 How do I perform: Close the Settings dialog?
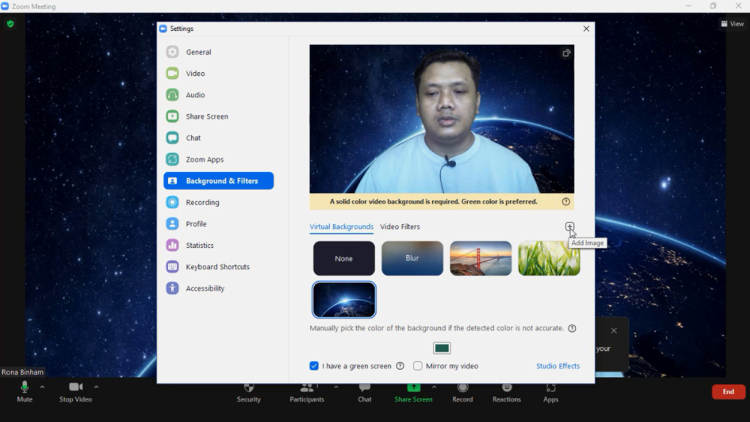coord(586,29)
